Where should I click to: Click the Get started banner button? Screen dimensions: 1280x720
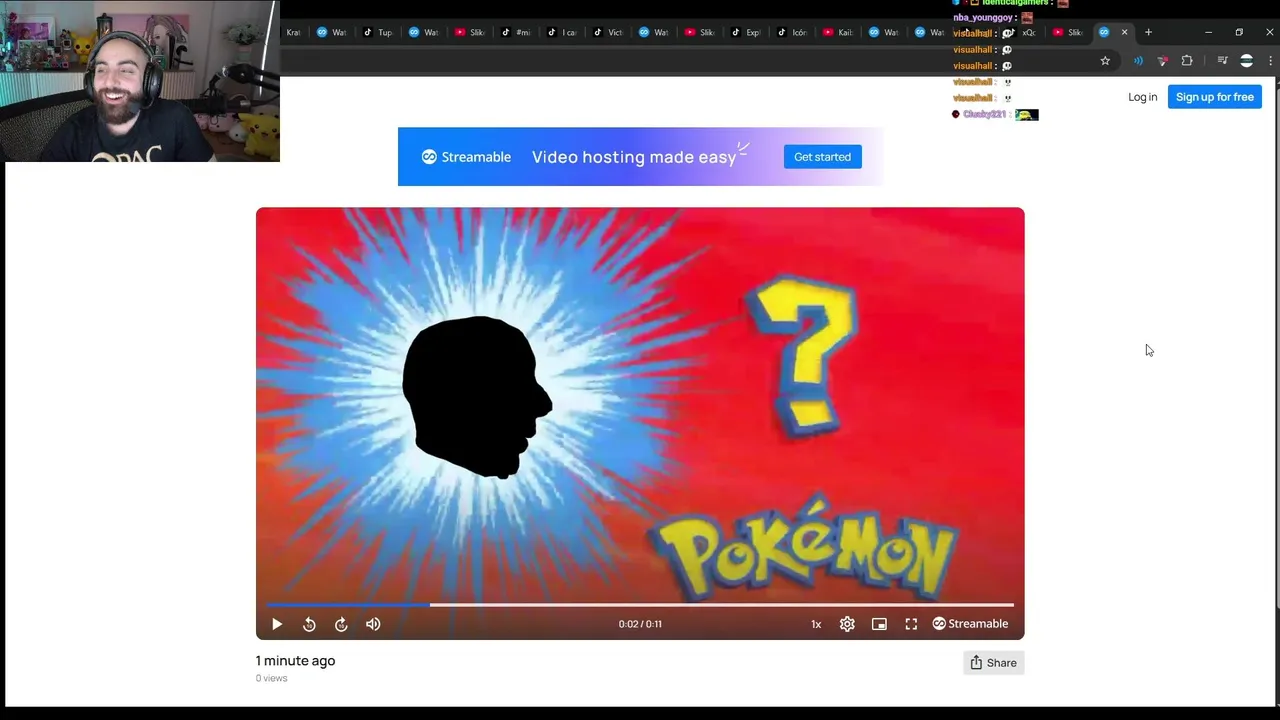822,157
